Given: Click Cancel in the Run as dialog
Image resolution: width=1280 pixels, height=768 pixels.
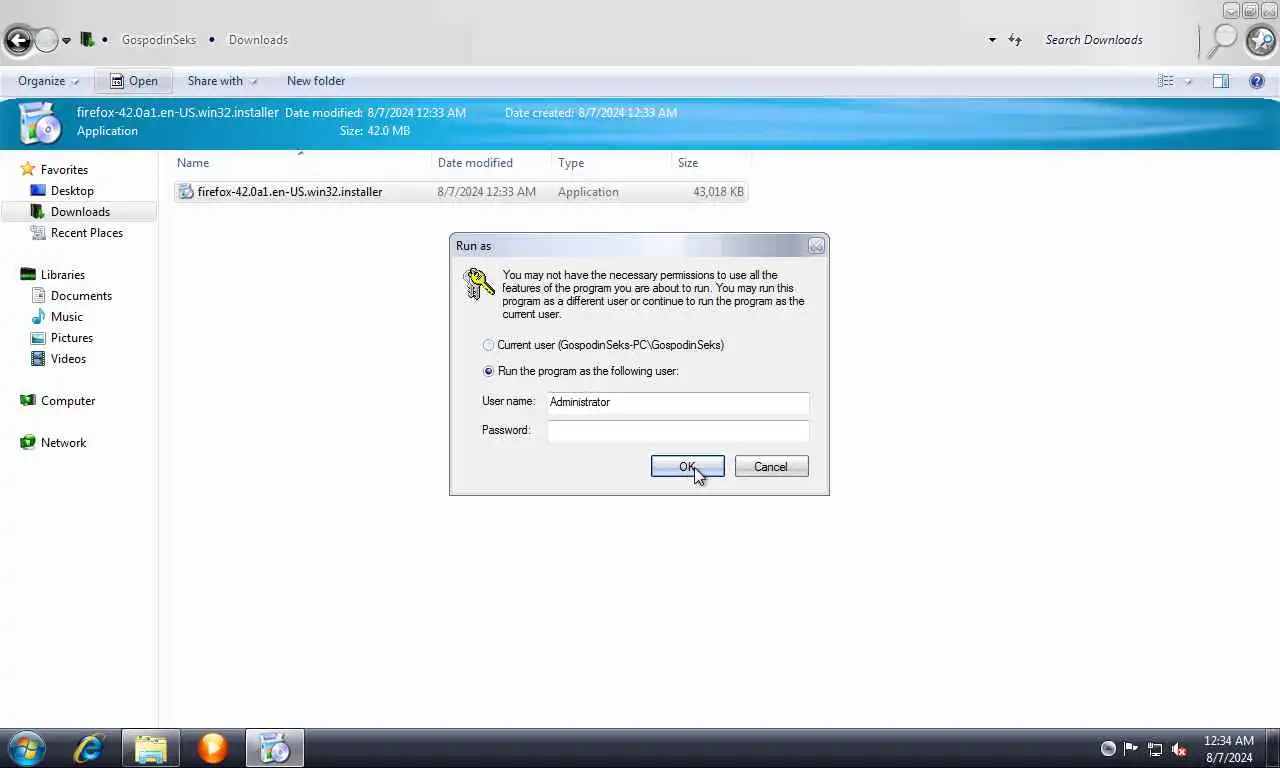Looking at the screenshot, I should pos(771,467).
